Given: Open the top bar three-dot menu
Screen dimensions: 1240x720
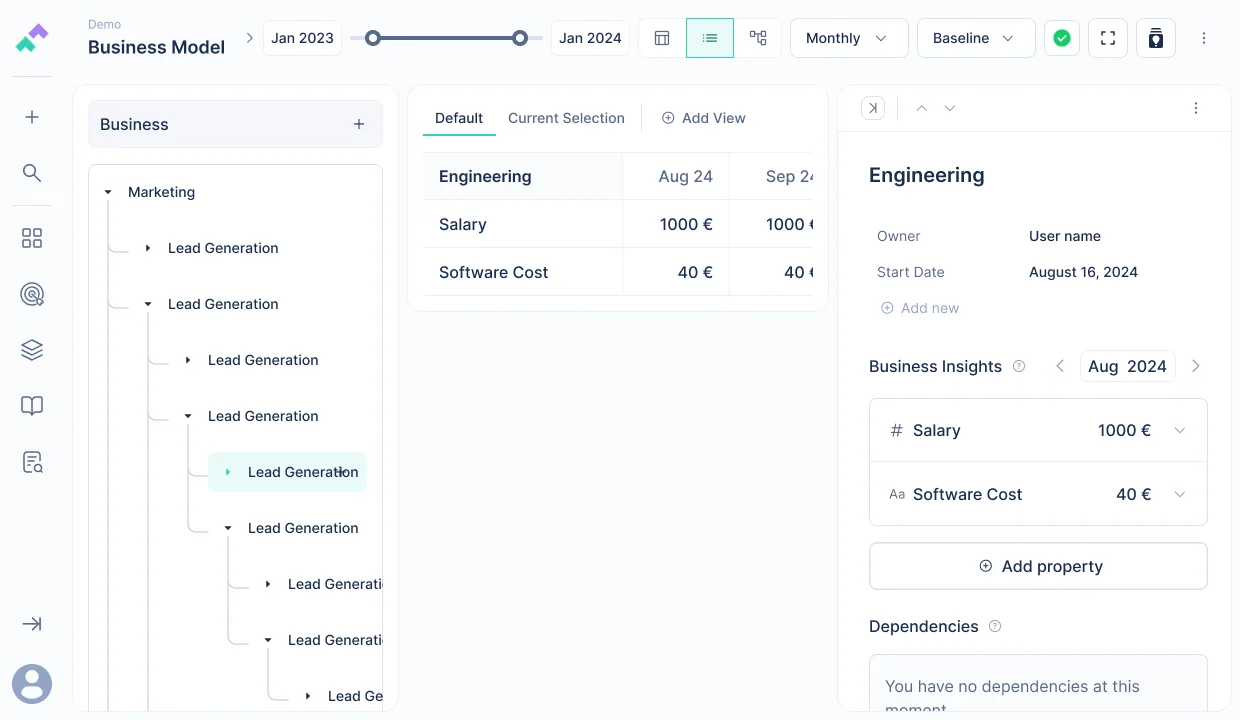Looking at the screenshot, I should pyautogui.click(x=1204, y=38).
